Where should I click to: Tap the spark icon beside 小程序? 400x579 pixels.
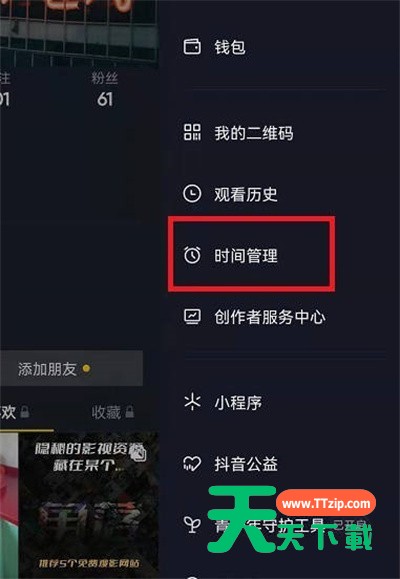click(x=192, y=402)
